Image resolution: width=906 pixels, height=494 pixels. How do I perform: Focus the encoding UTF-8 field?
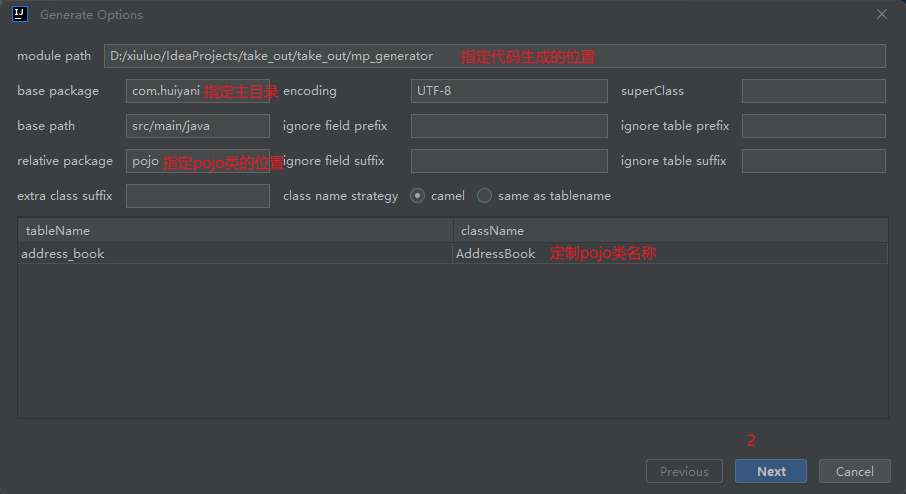(508, 91)
